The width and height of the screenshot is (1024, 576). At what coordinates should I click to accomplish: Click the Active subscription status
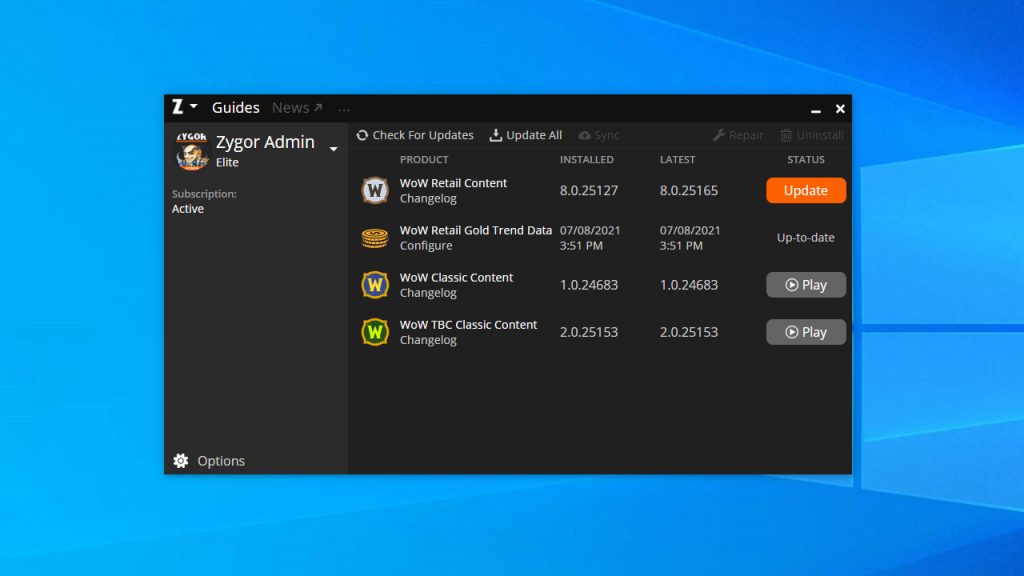point(188,209)
